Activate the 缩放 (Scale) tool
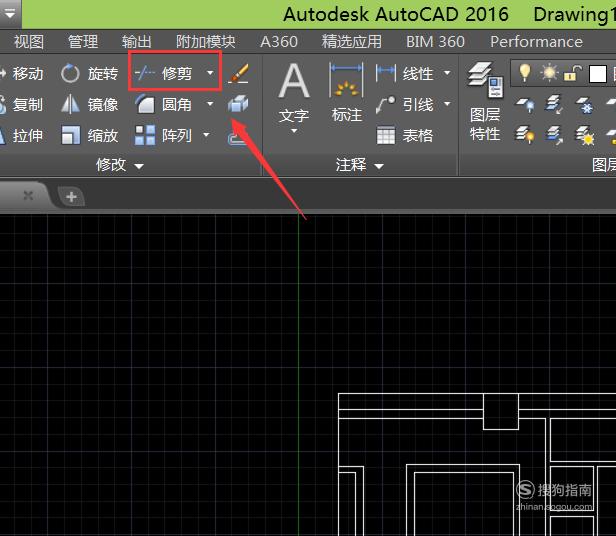This screenshot has height=536, width=616. coord(90,136)
